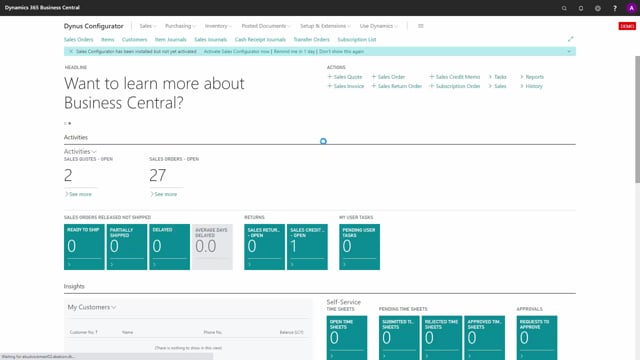The image size is (640, 360).
Task: Click Activate Sales Configurator now link
Action: (x=237, y=51)
